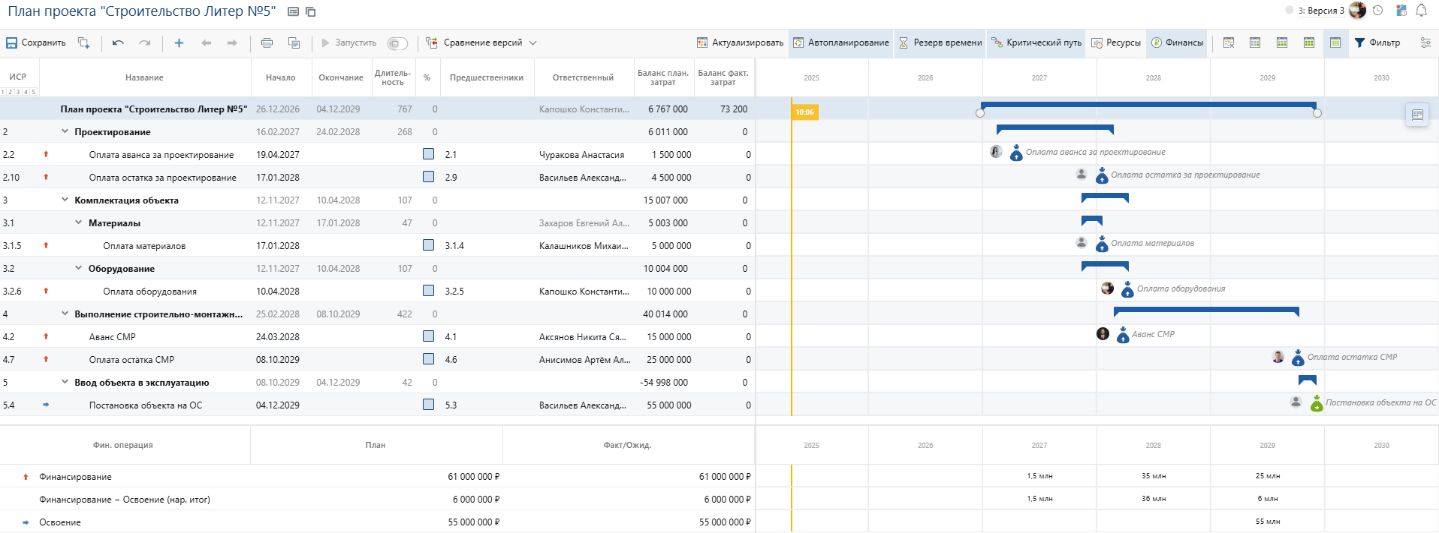1439x533 pixels.
Task: Collapse the Проектирование group
Action: point(65,132)
